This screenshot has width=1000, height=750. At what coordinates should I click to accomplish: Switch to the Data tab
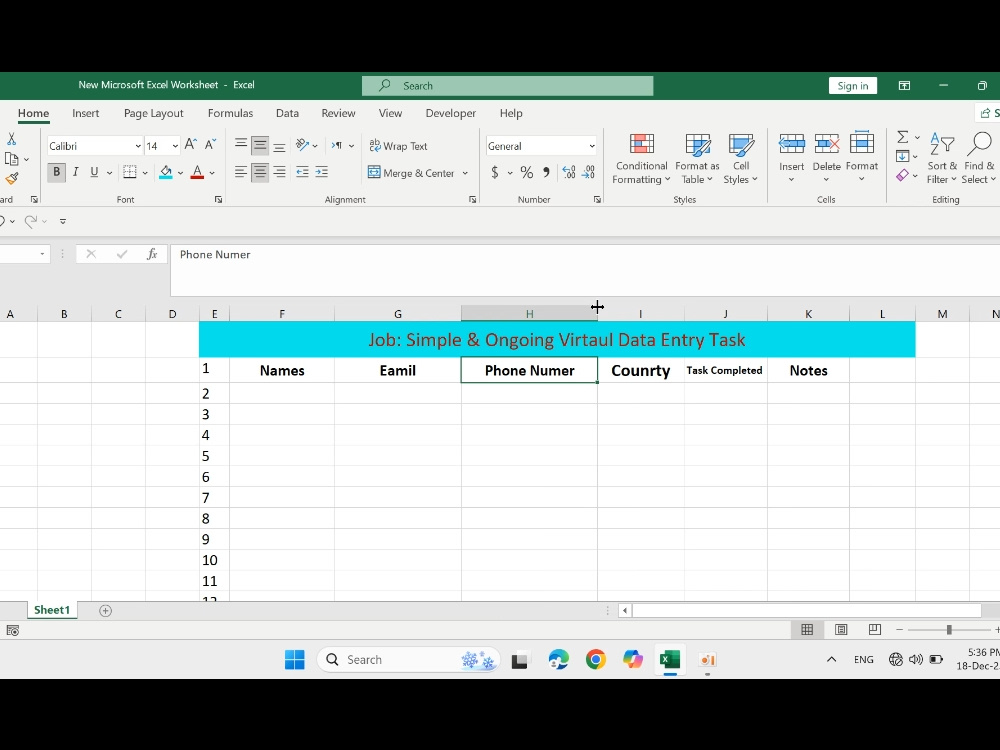click(287, 113)
